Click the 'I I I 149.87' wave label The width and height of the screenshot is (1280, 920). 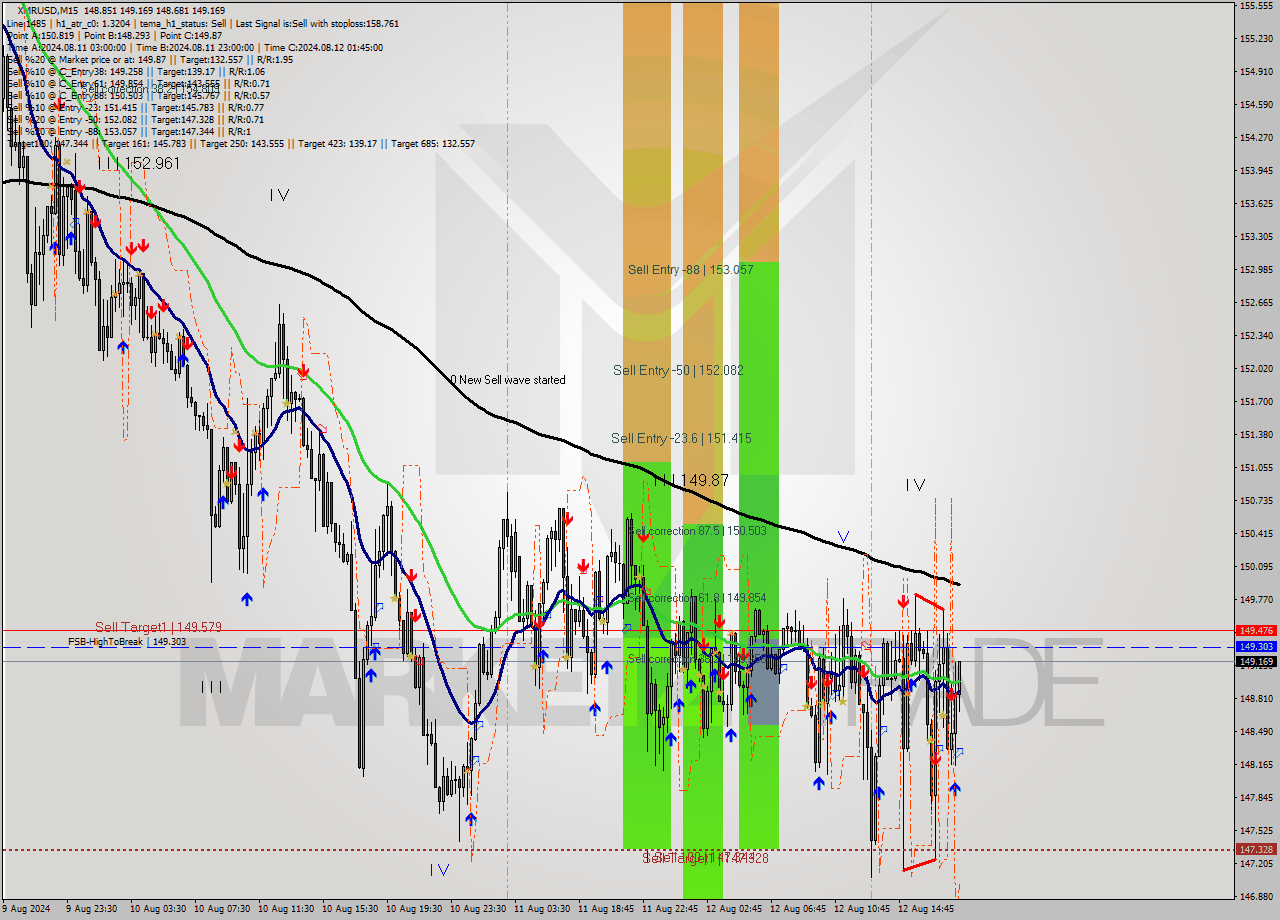pos(692,481)
